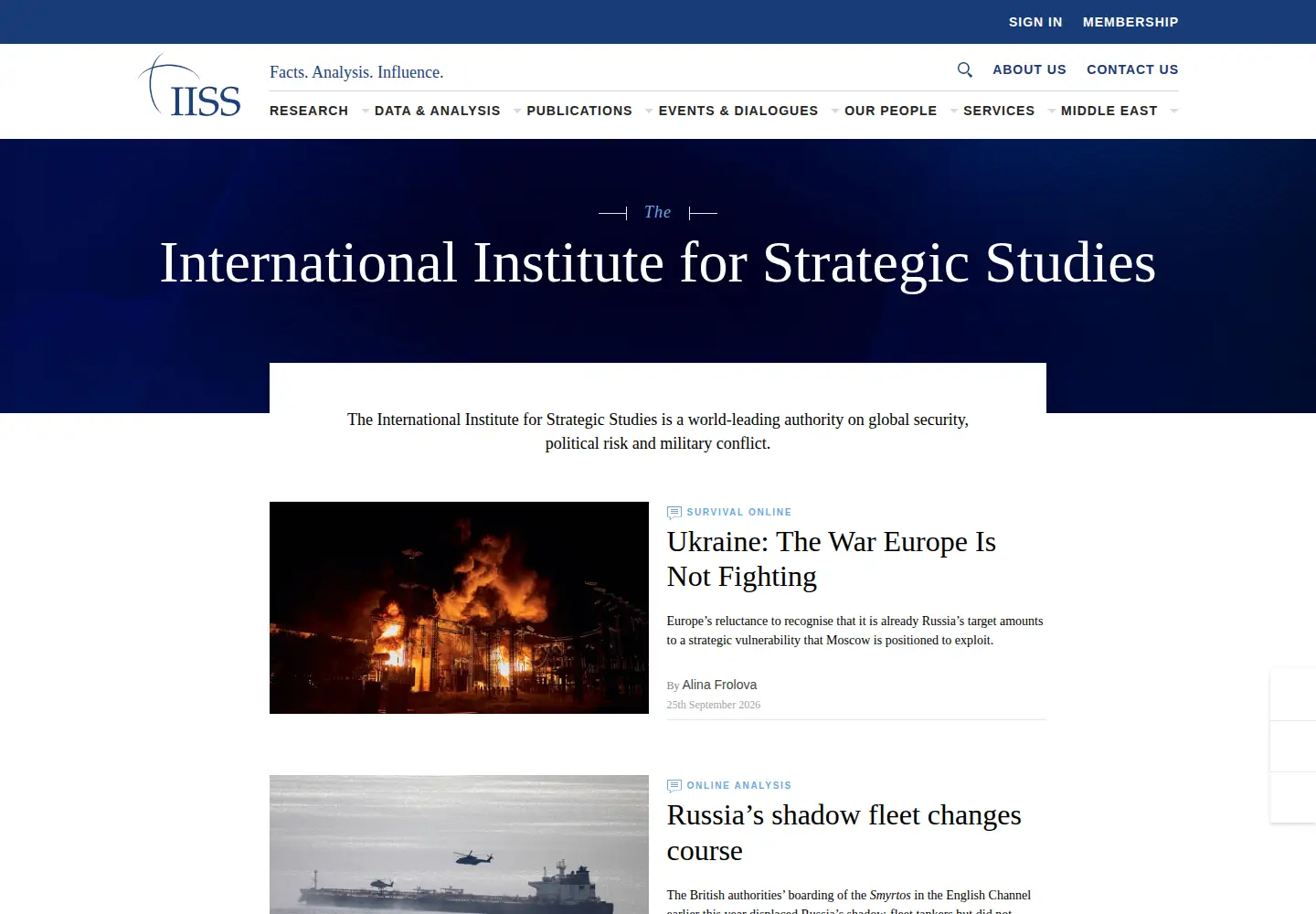Click author name Alina Frolova
The height and width of the screenshot is (914, 1316).
[x=719, y=685]
